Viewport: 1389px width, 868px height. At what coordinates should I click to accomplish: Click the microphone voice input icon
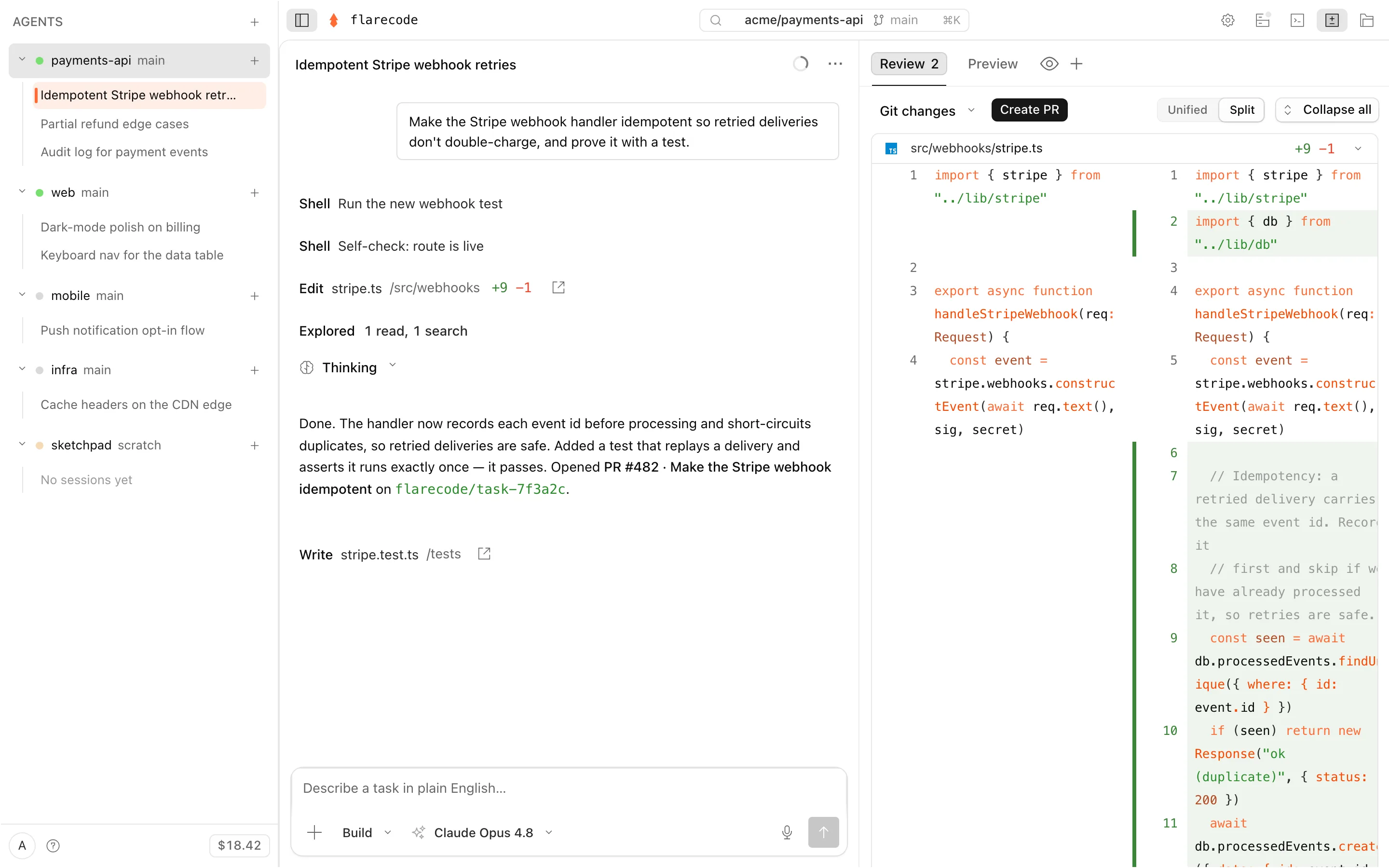point(786,832)
